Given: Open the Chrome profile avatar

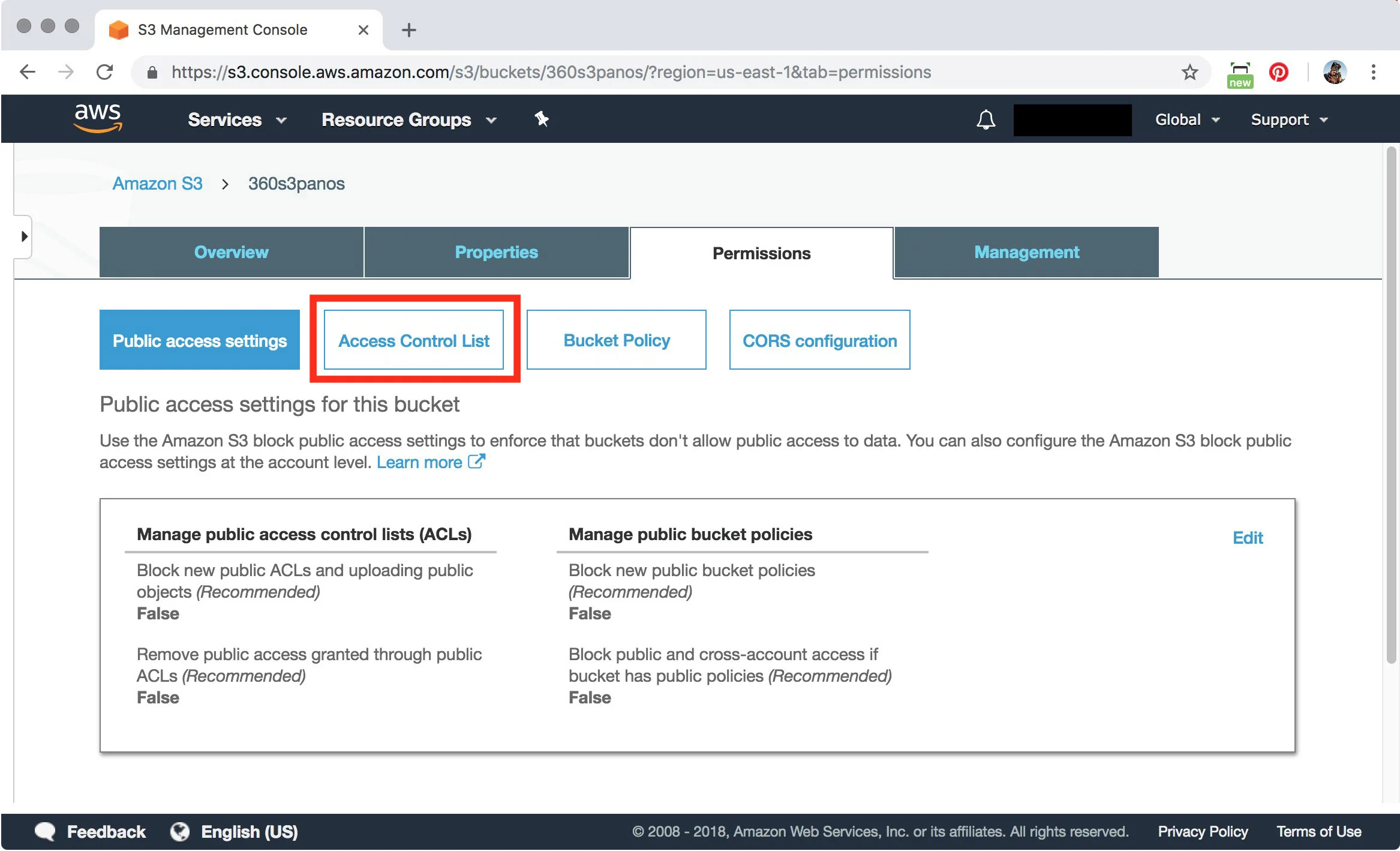Looking at the screenshot, I should click(x=1335, y=73).
